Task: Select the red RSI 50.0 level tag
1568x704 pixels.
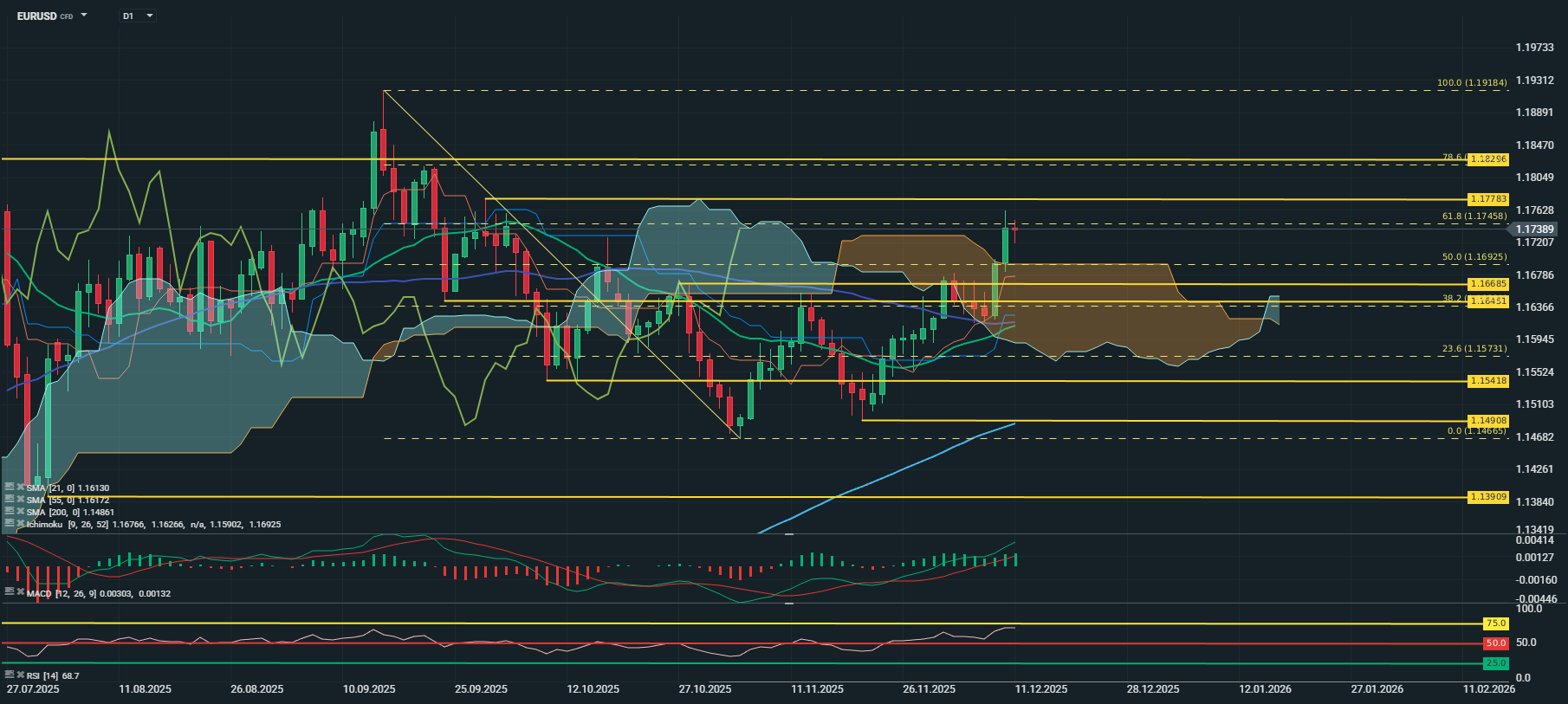Action: (1495, 643)
